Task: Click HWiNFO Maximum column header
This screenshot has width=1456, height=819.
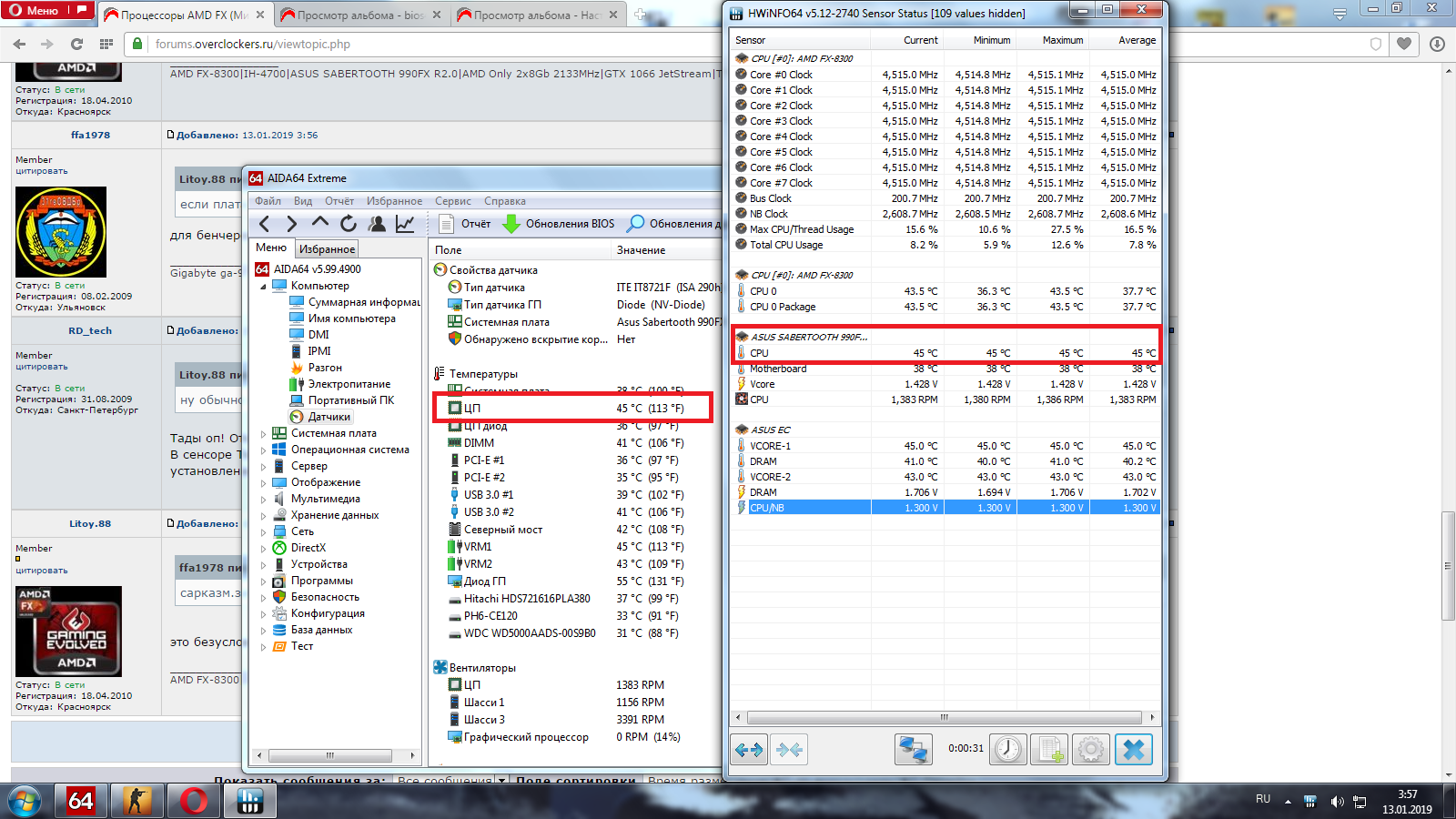Action: click(1062, 40)
